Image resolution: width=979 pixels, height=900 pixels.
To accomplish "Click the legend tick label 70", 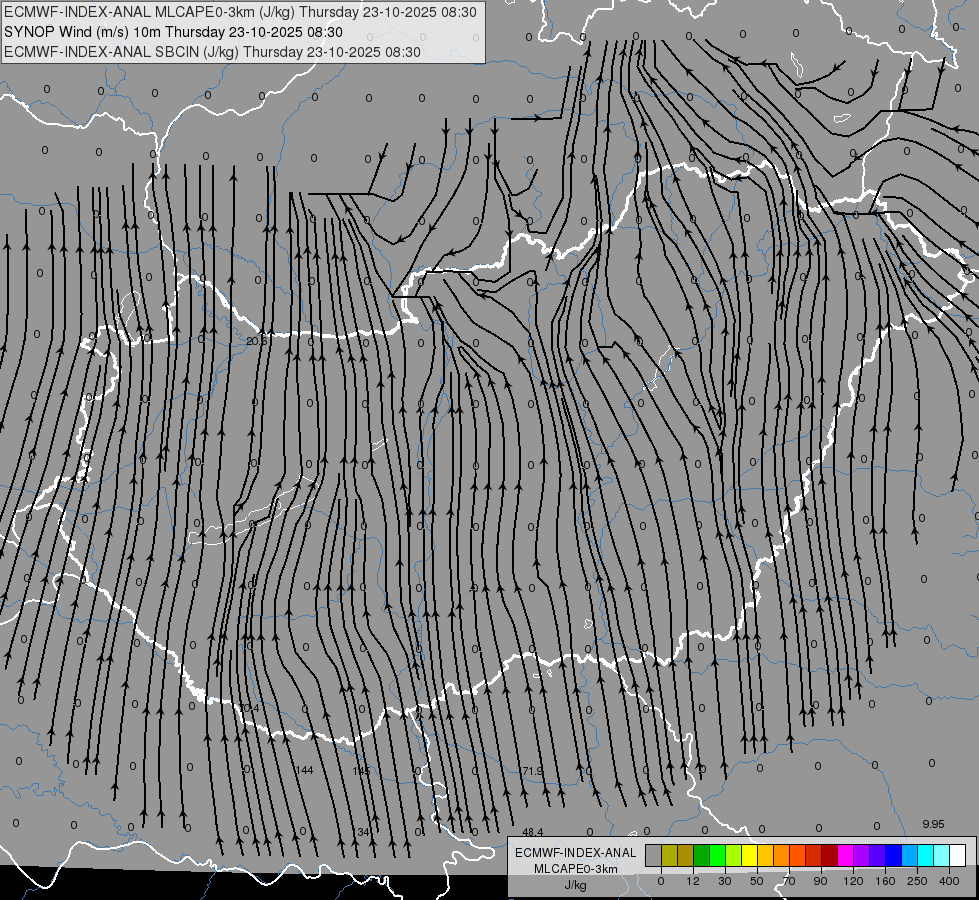I will [x=789, y=881].
